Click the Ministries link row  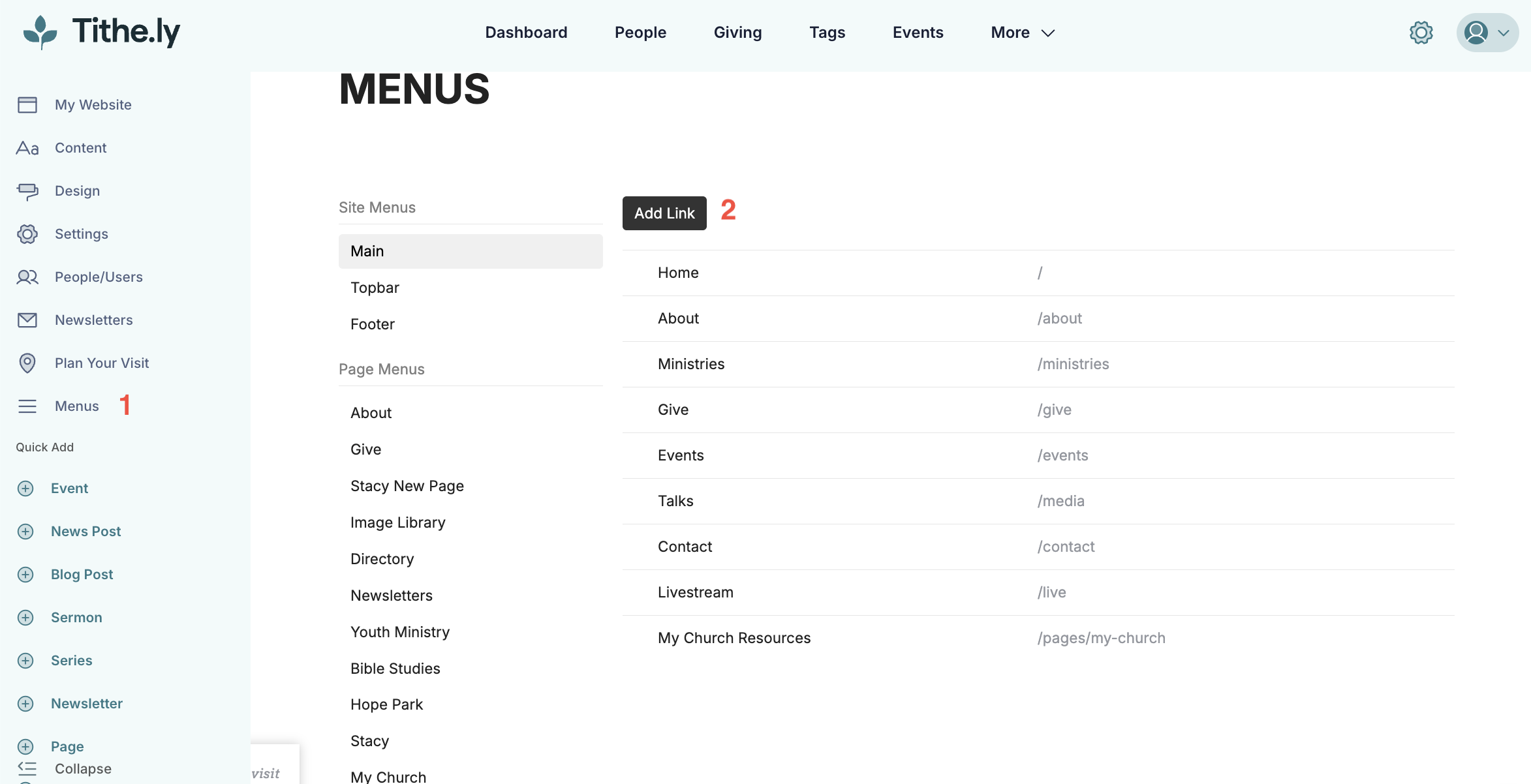tap(1038, 364)
